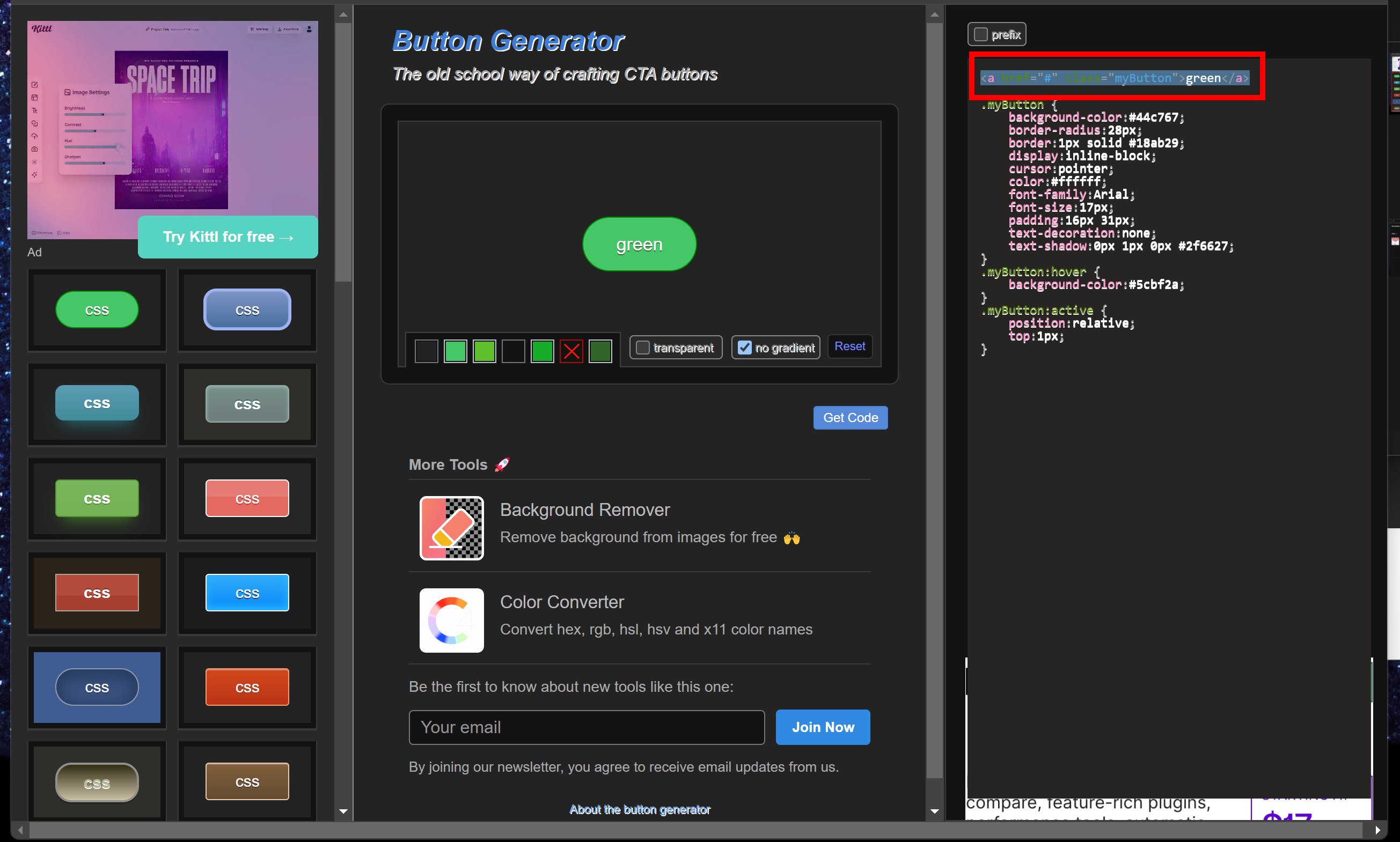The image size is (1400, 842).
Task: Click the bottom horizontal scrollbar right arrow
Action: coord(1377,830)
